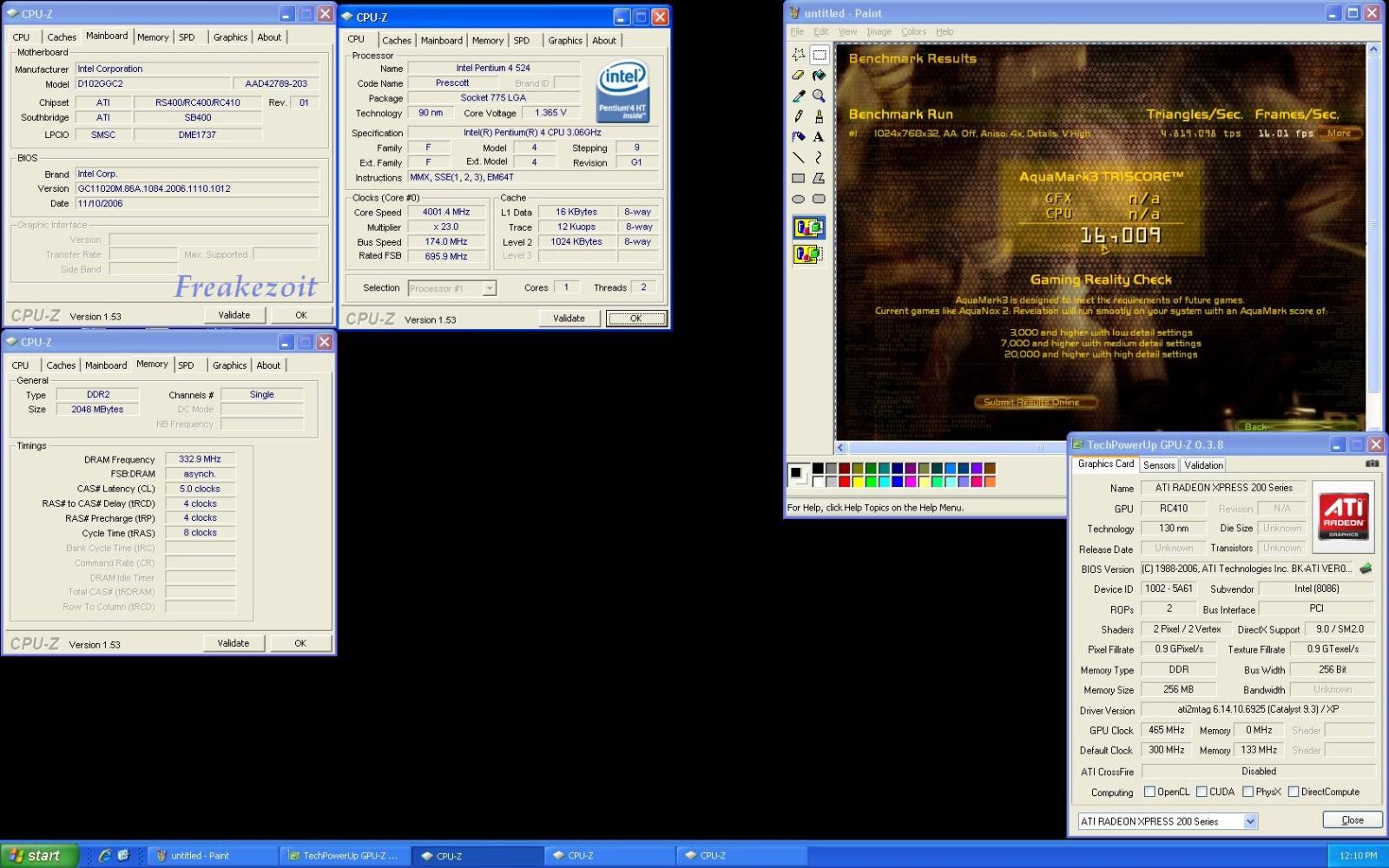Viewport: 1389px width, 868px height.
Task: Click OK in the CPU-Z processor window
Action: pos(636,319)
